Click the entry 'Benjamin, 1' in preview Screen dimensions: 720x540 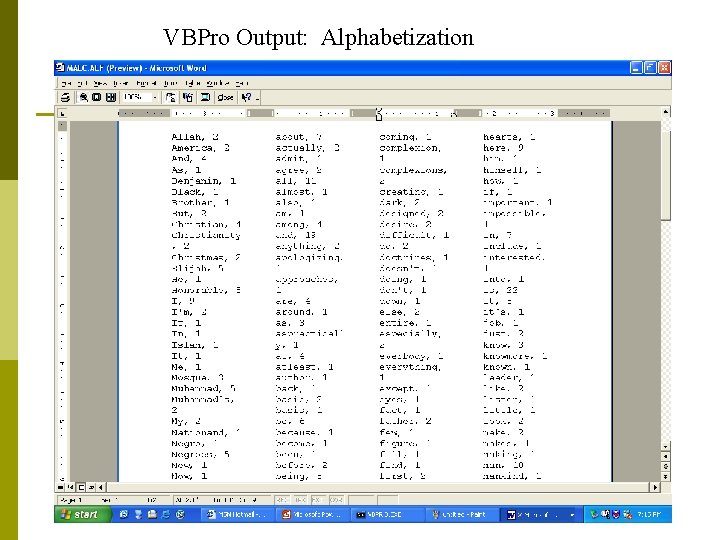(x=203, y=181)
